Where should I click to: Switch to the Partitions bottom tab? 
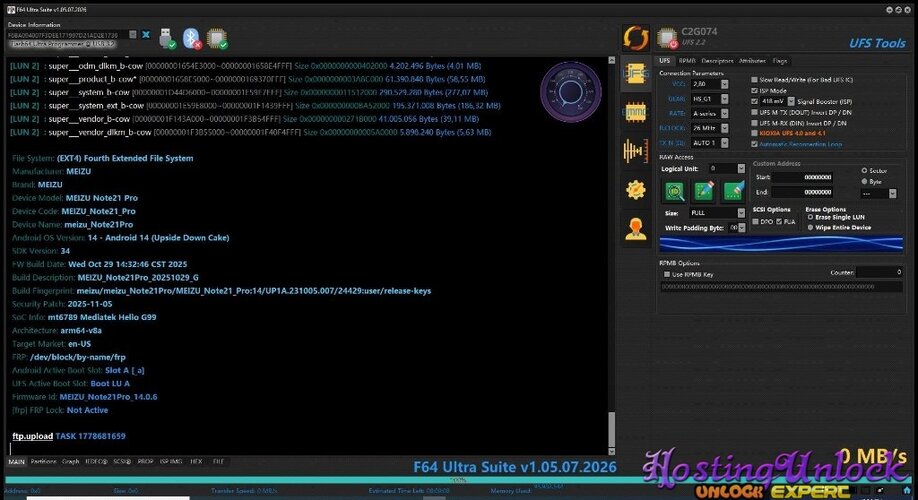[x=43, y=462]
